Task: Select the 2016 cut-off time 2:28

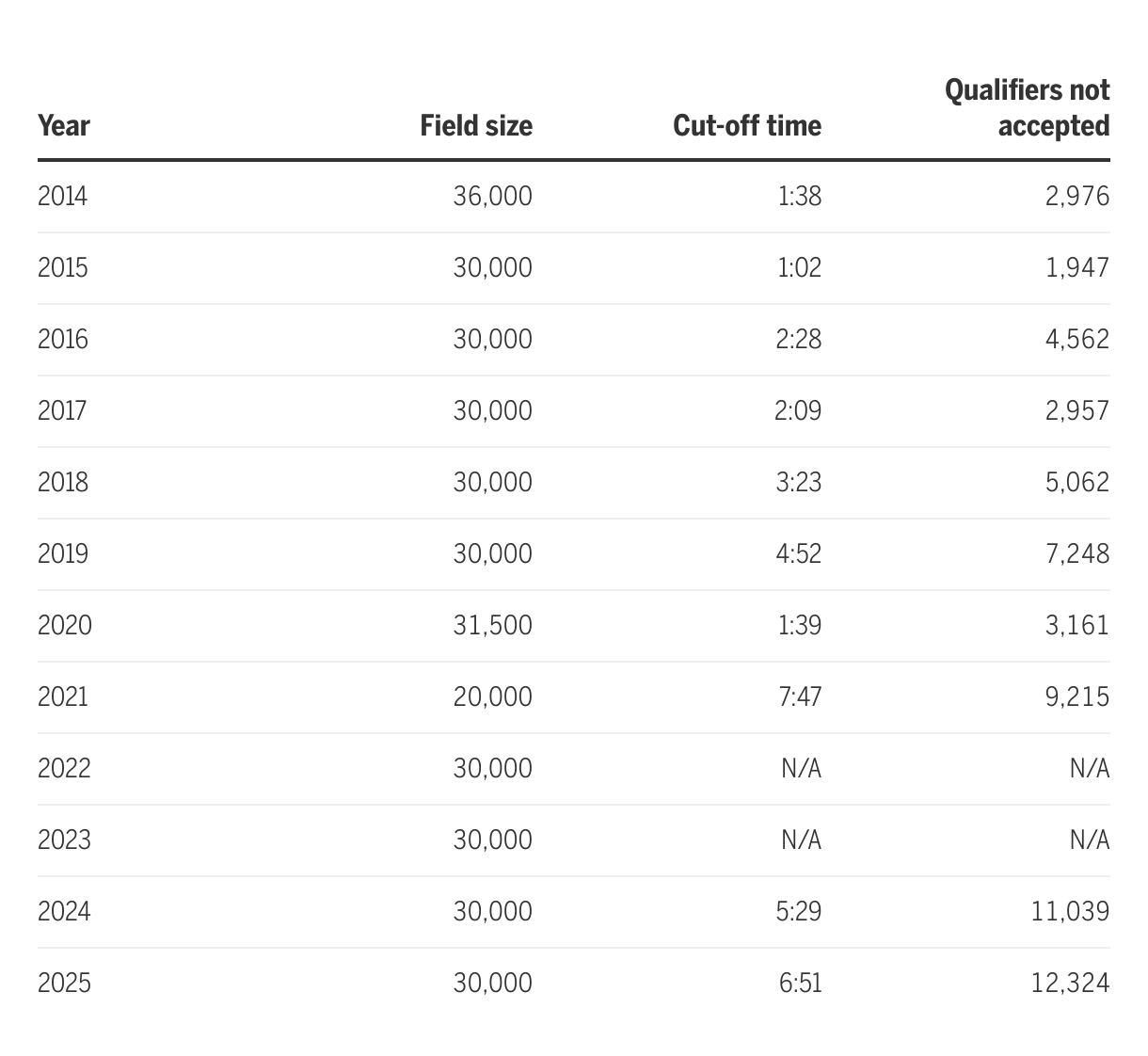Action: click(798, 340)
